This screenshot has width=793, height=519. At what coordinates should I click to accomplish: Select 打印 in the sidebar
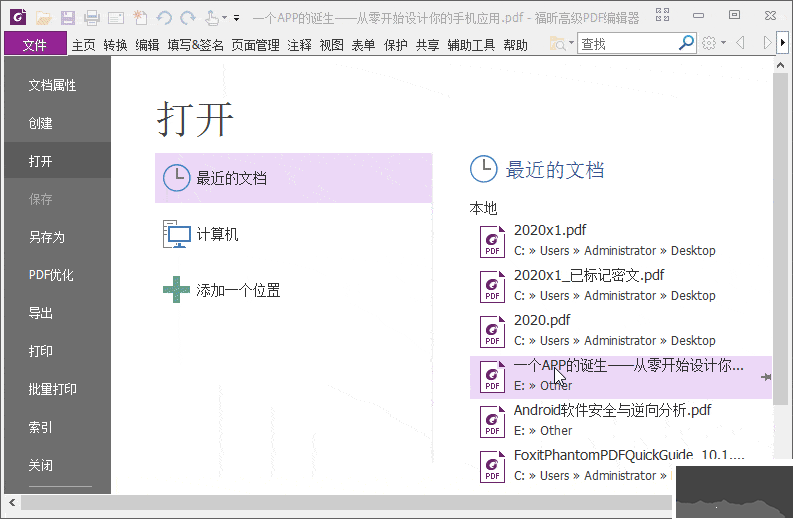[x=58, y=351]
